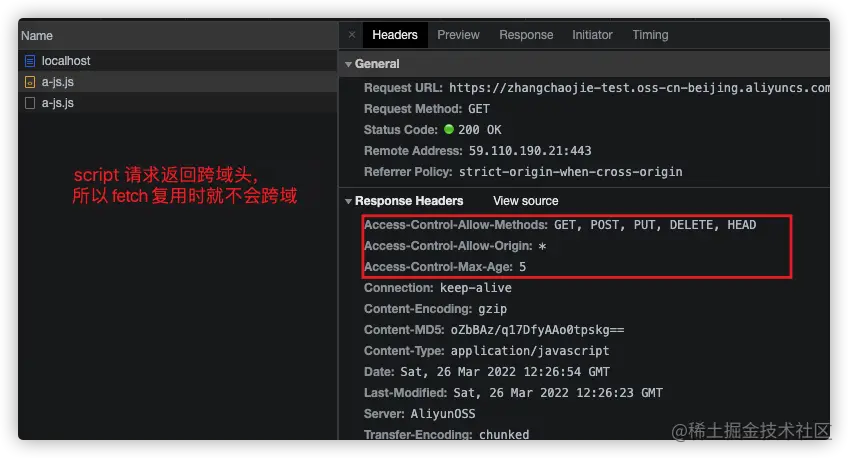Click the Content-MD5 hash value
The width and height of the screenshot is (848, 458).
pyautogui.click(x=537, y=330)
